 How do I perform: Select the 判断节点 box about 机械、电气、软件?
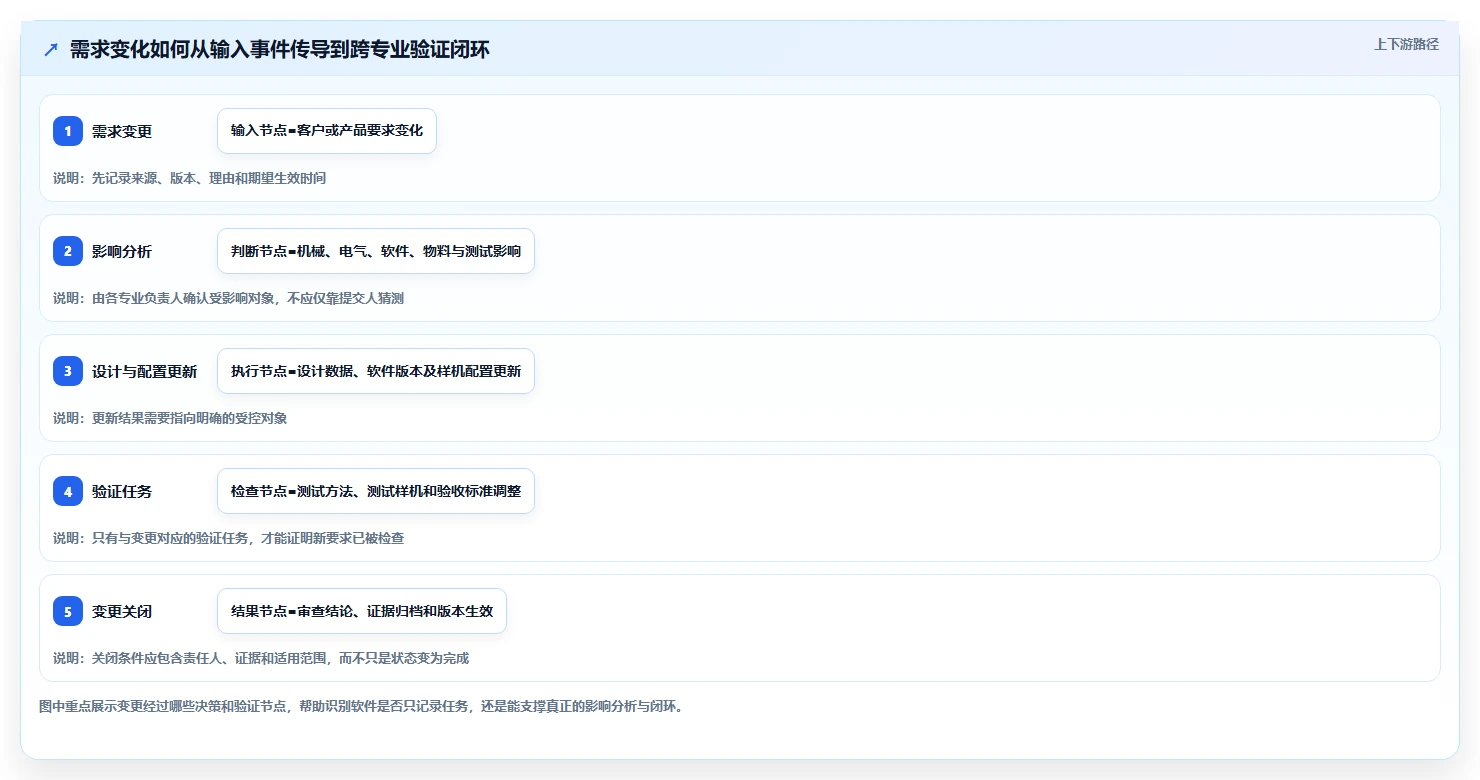click(x=376, y=251)
